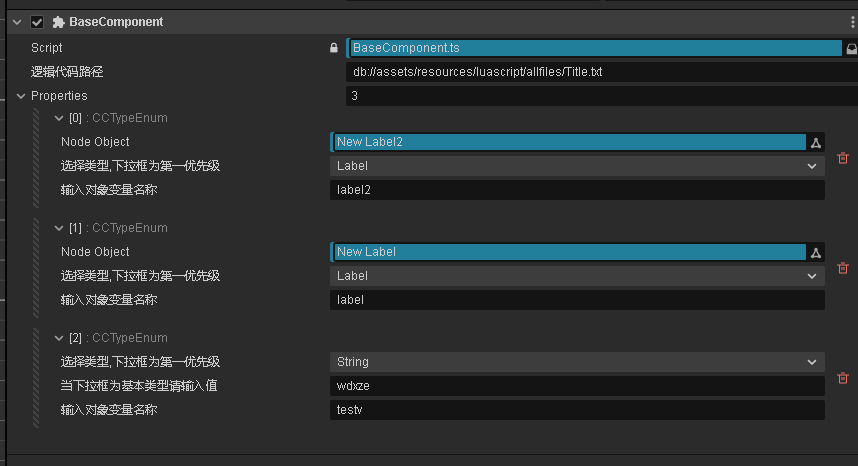
Task: Collapse the [1] CCTypeEnum item
Action: (x=59, y=228)
